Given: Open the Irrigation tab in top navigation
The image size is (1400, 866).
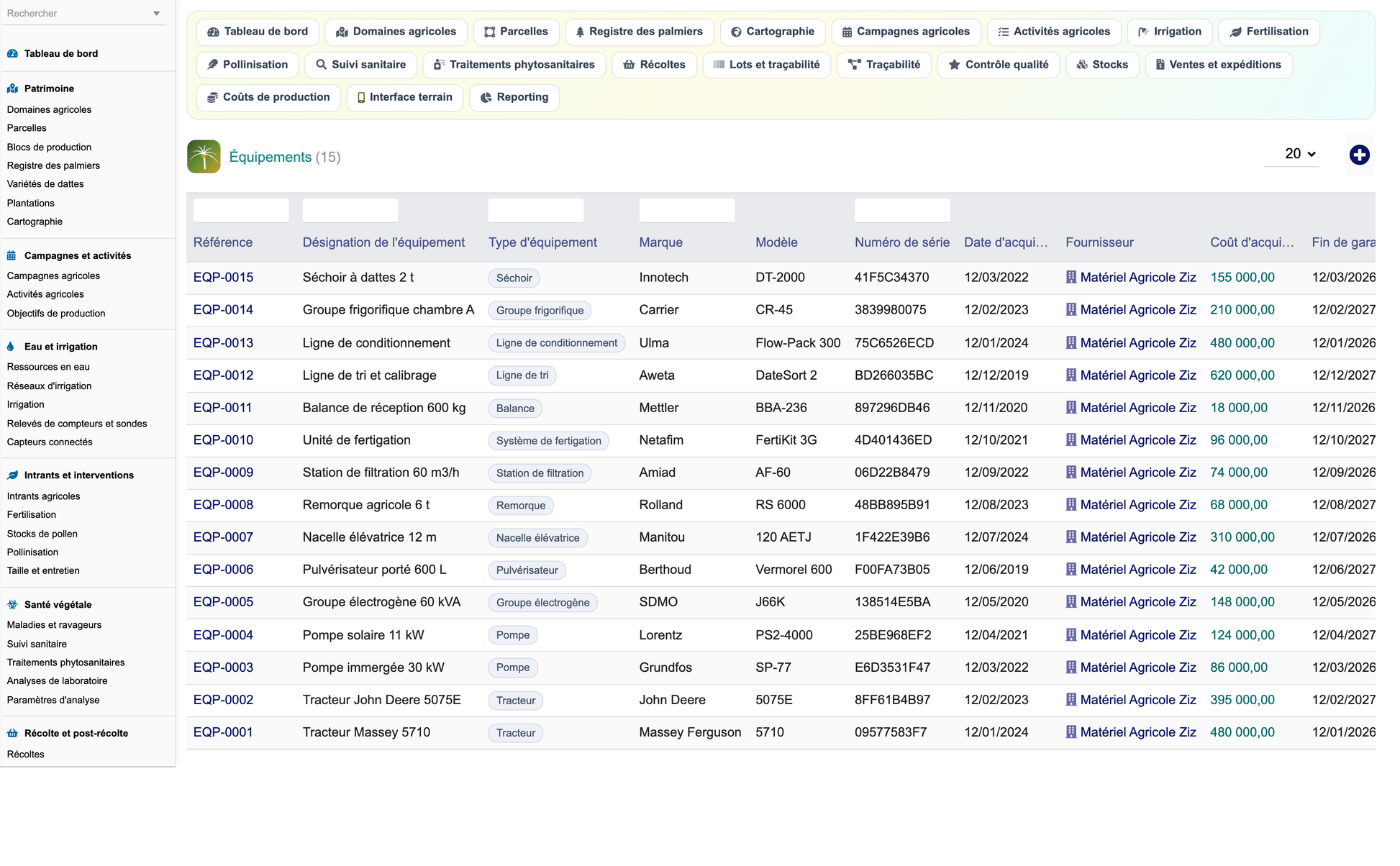Looking at the screenshot, I should click(1170, 32).
